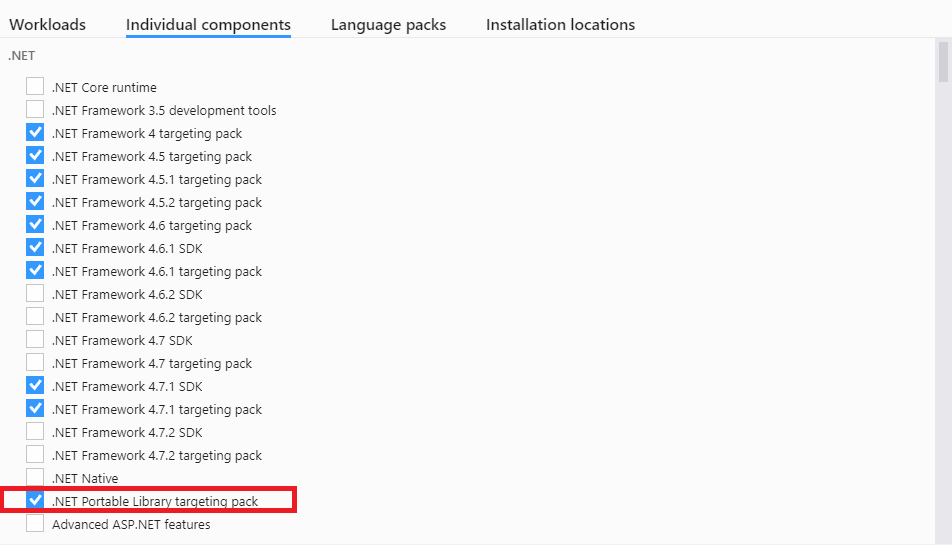Click the vertical scrollbar thumb
This screenshot has width=952, height=545.
click(943, 60)
